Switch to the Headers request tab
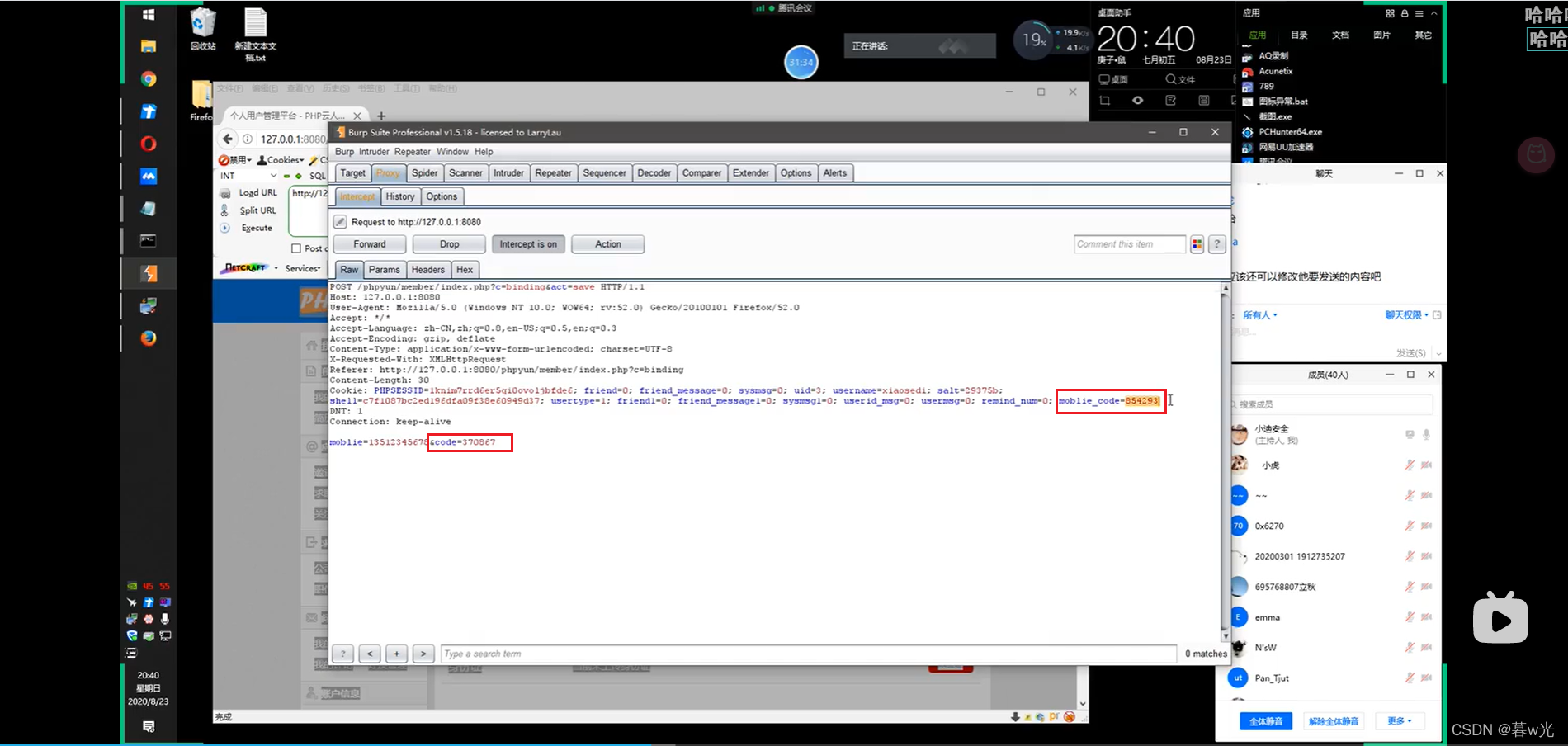The image size is (1568, 746). click(x=427, y=270)
